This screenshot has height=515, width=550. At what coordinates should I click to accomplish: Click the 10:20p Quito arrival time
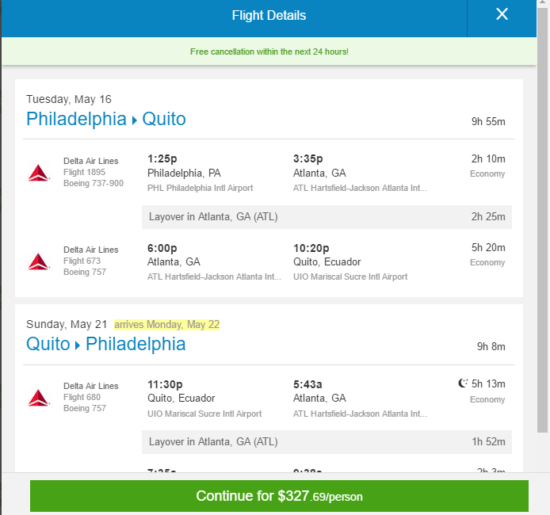click(311, 248)
